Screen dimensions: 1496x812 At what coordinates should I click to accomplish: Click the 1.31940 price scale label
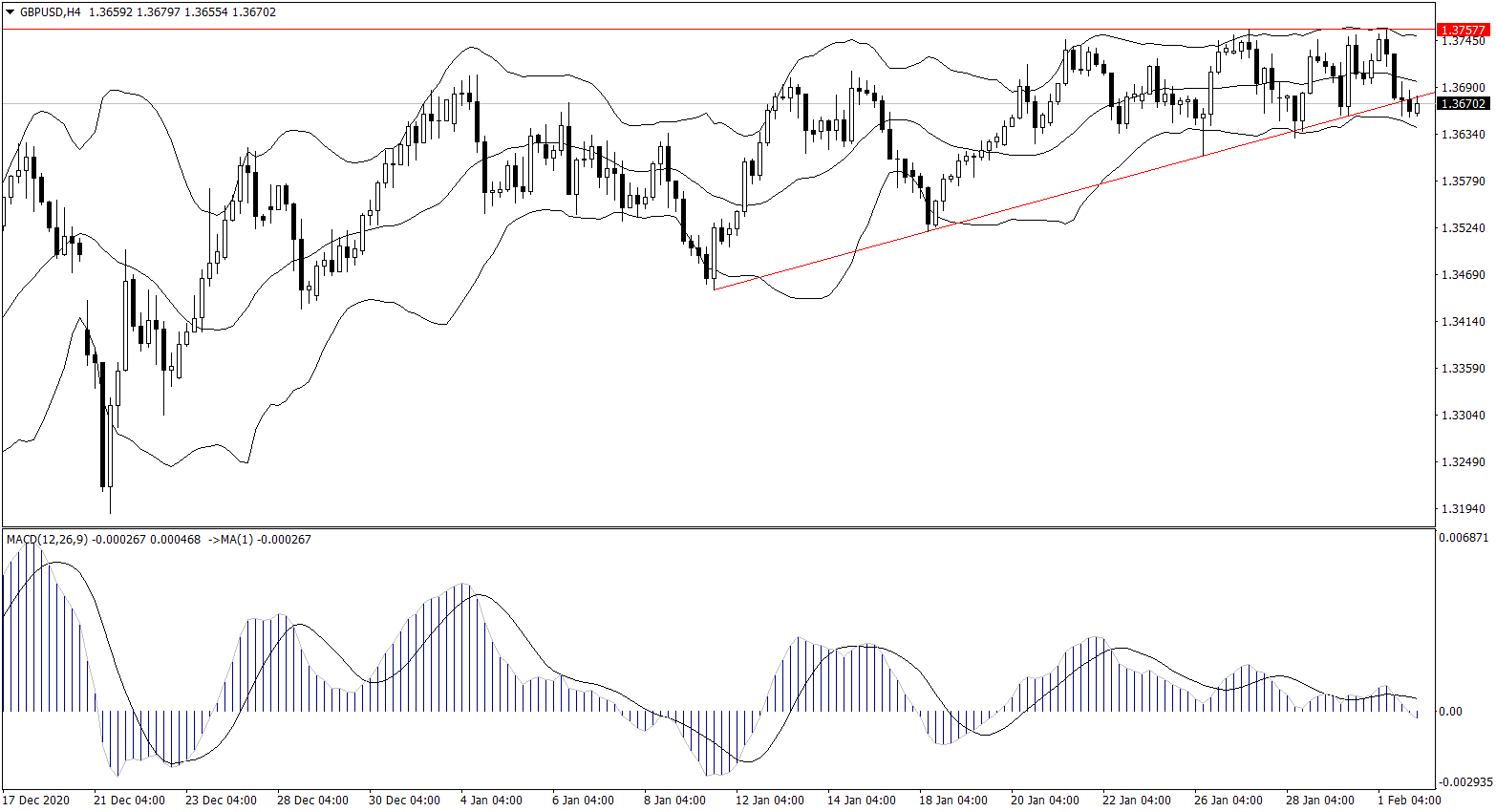[1464, 509]
